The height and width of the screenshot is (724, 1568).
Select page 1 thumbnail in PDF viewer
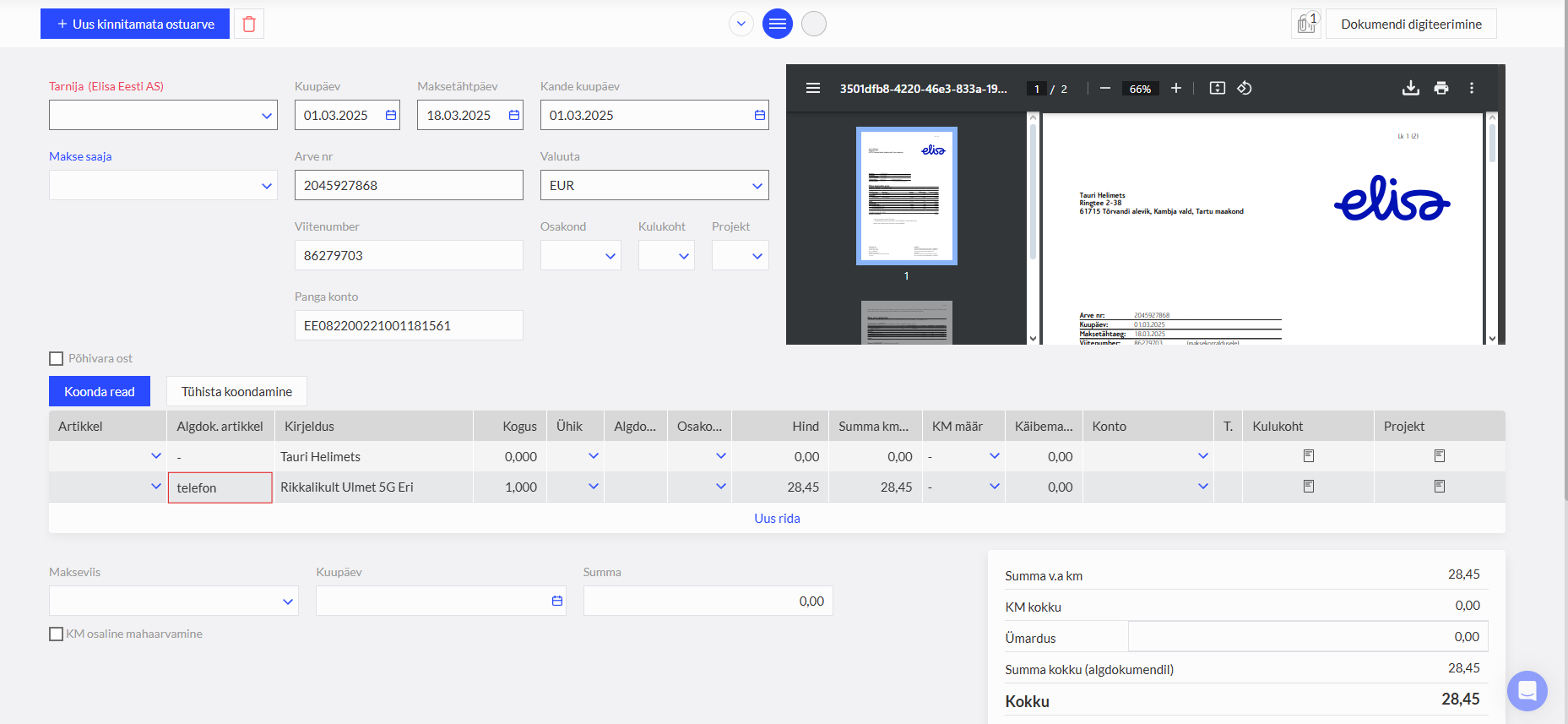point(907,196)
